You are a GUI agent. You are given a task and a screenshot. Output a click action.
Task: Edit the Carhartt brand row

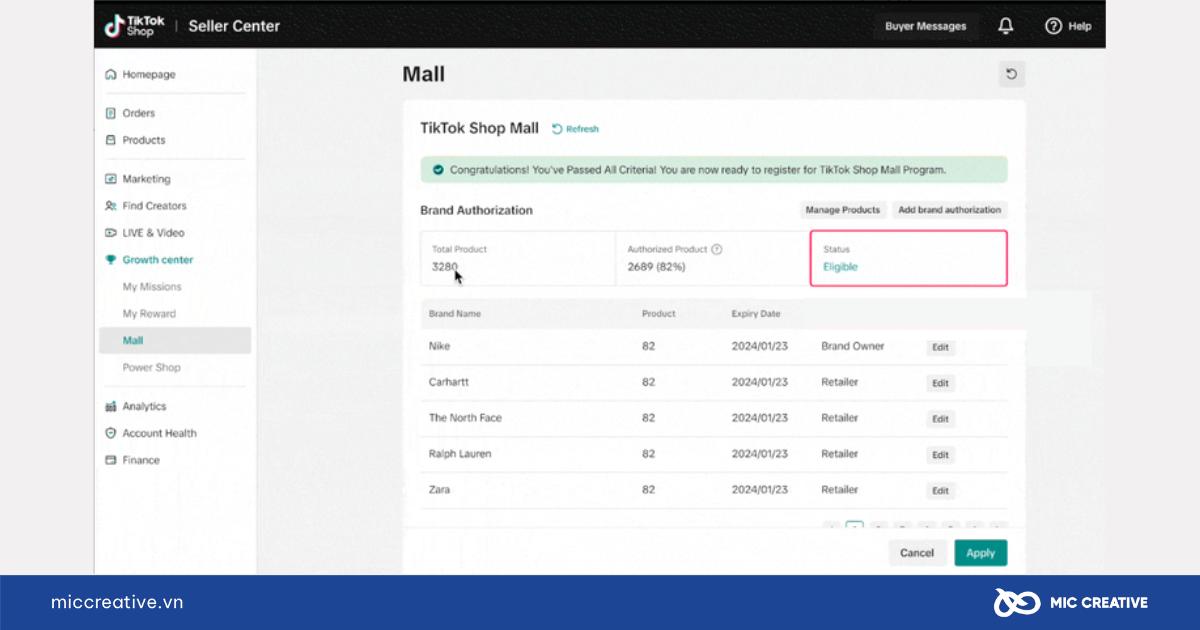pyautogui.click(x=940, y=383)
